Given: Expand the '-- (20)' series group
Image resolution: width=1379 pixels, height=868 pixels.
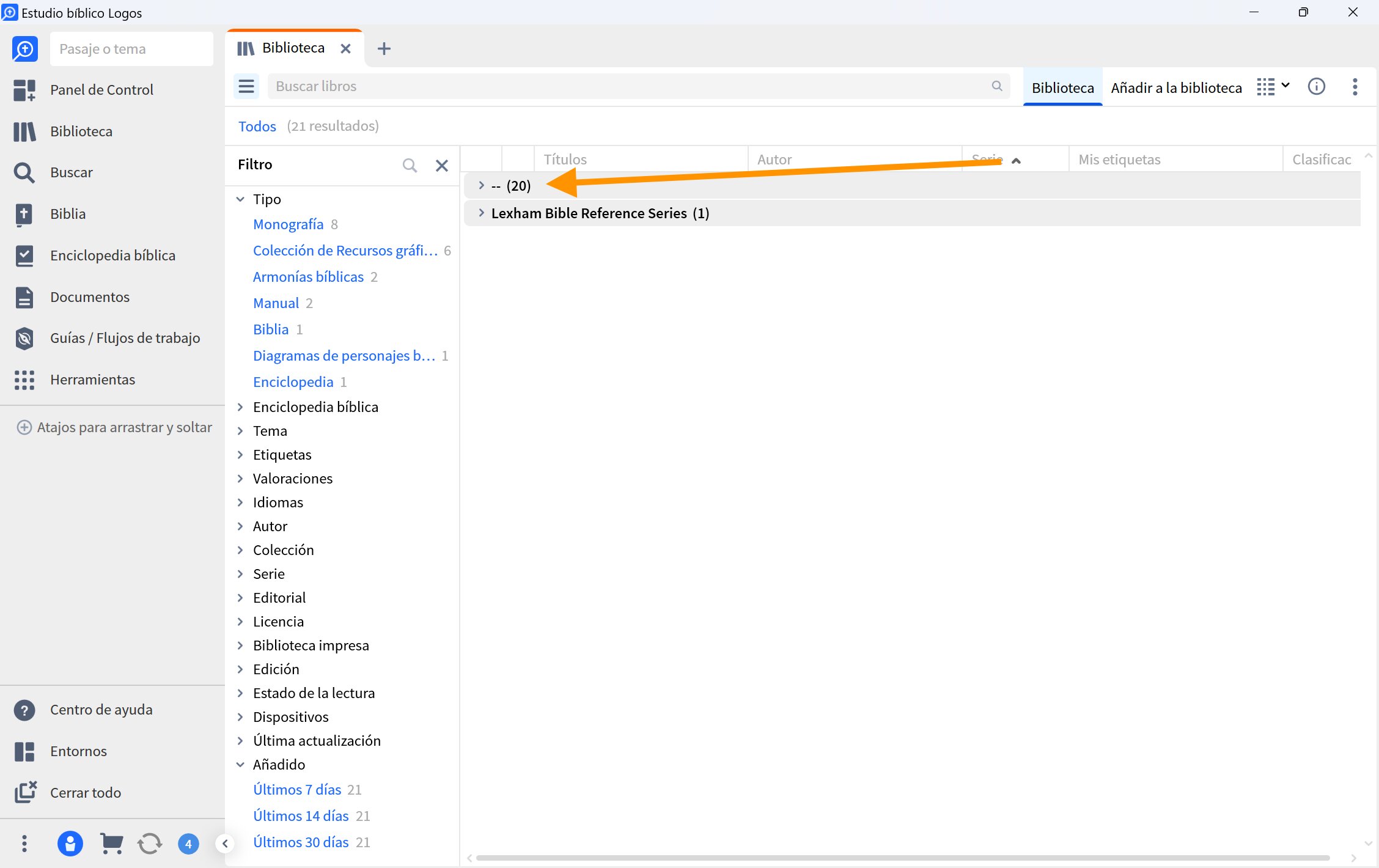Looking at the screenshot, I should [481, 185].
